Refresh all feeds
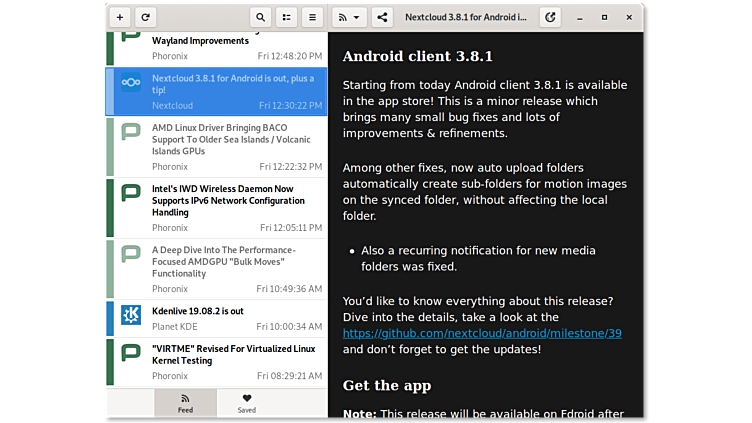752x423 pixels. click(x=146, y=17)
